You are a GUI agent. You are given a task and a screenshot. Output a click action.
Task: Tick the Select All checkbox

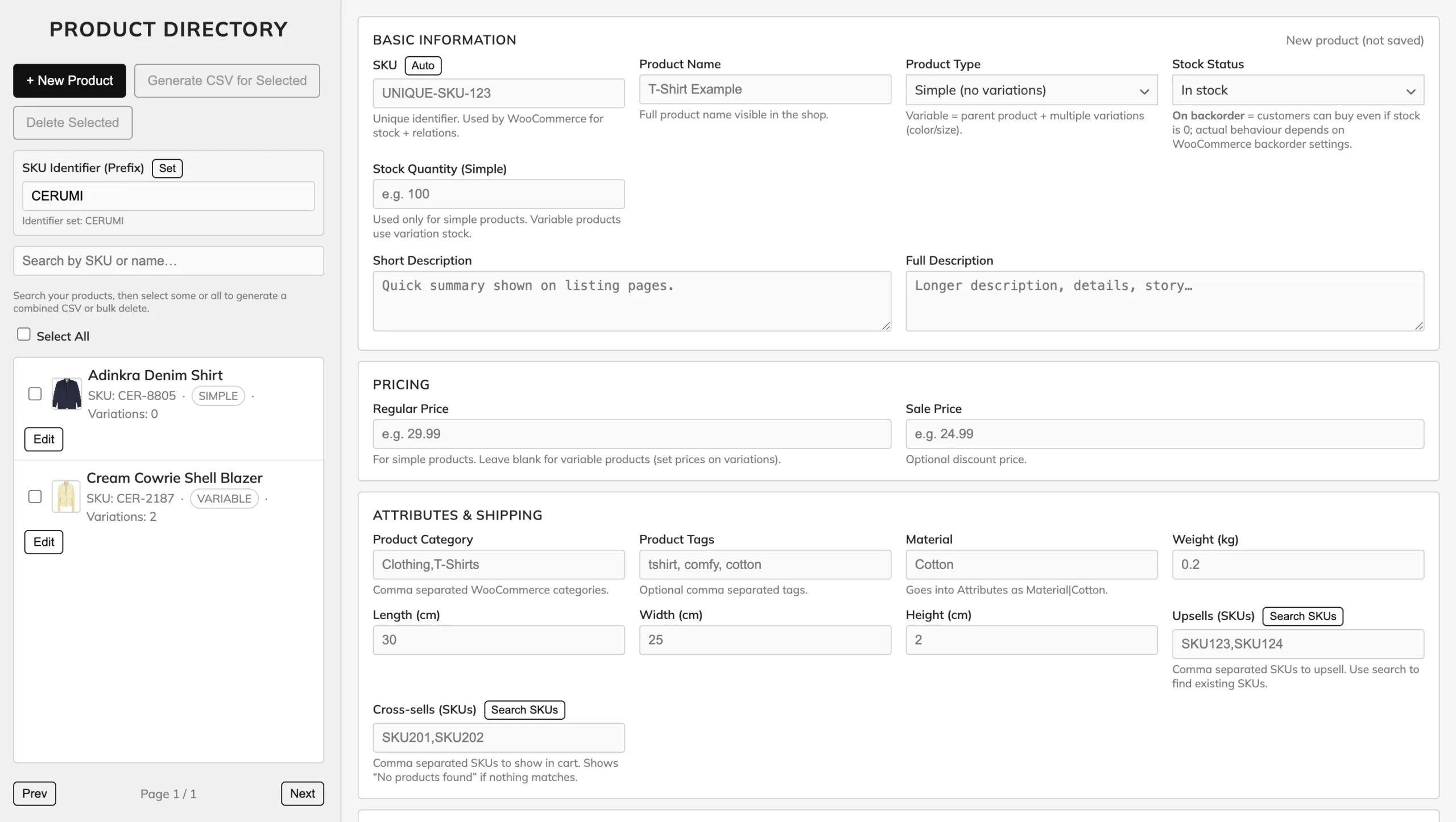24,334
